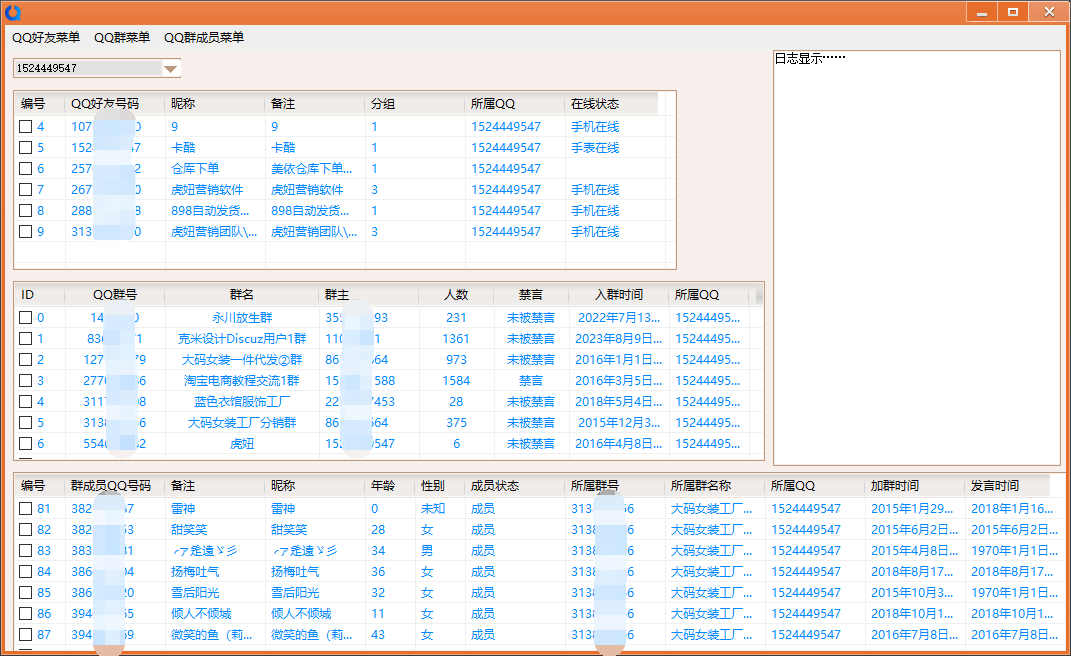
Task: Click the 入群时间 column header
Action: click(619, 295)
